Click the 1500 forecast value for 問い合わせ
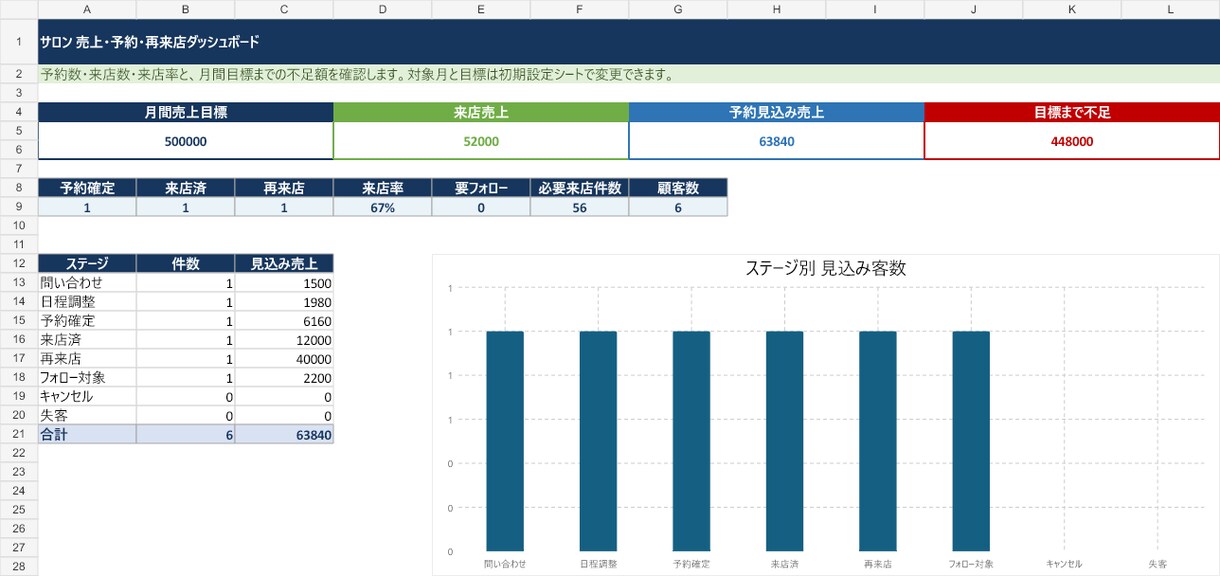Screen dimensions: 1220x576 pyautogui.click(x=284, y=283)
